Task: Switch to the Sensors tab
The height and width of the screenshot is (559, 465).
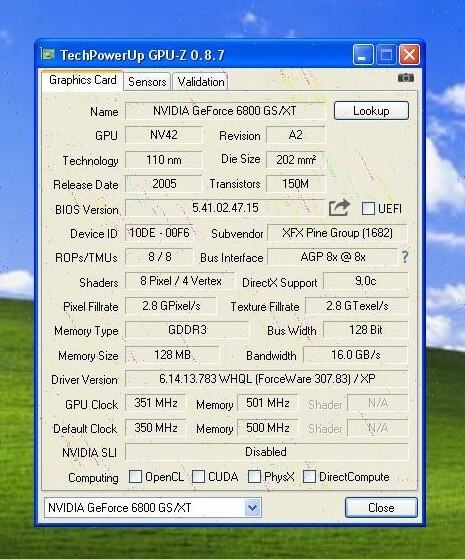Action: point(147,82)
